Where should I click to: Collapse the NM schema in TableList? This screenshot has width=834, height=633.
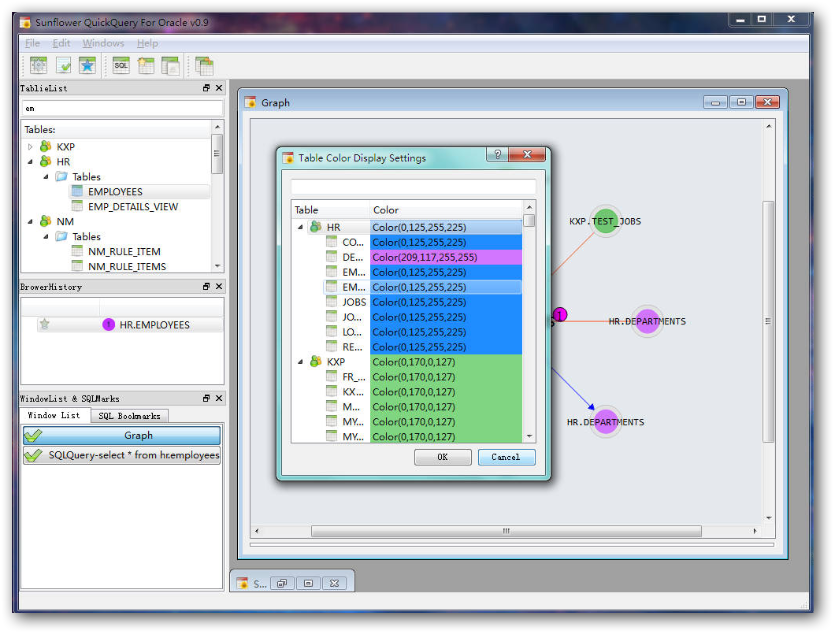(30, 221)
